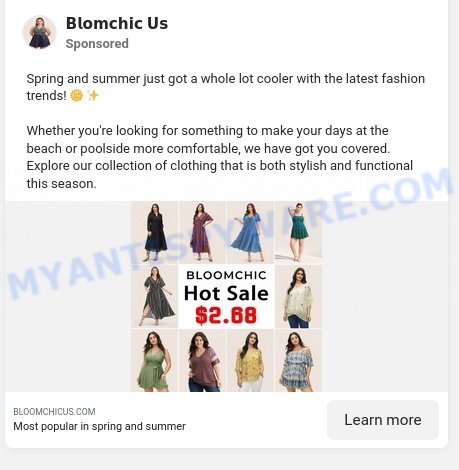The image size is (459, 470).
Task: Select the blue tiered dress thumbnail
Action: click(x=250, y=232)
